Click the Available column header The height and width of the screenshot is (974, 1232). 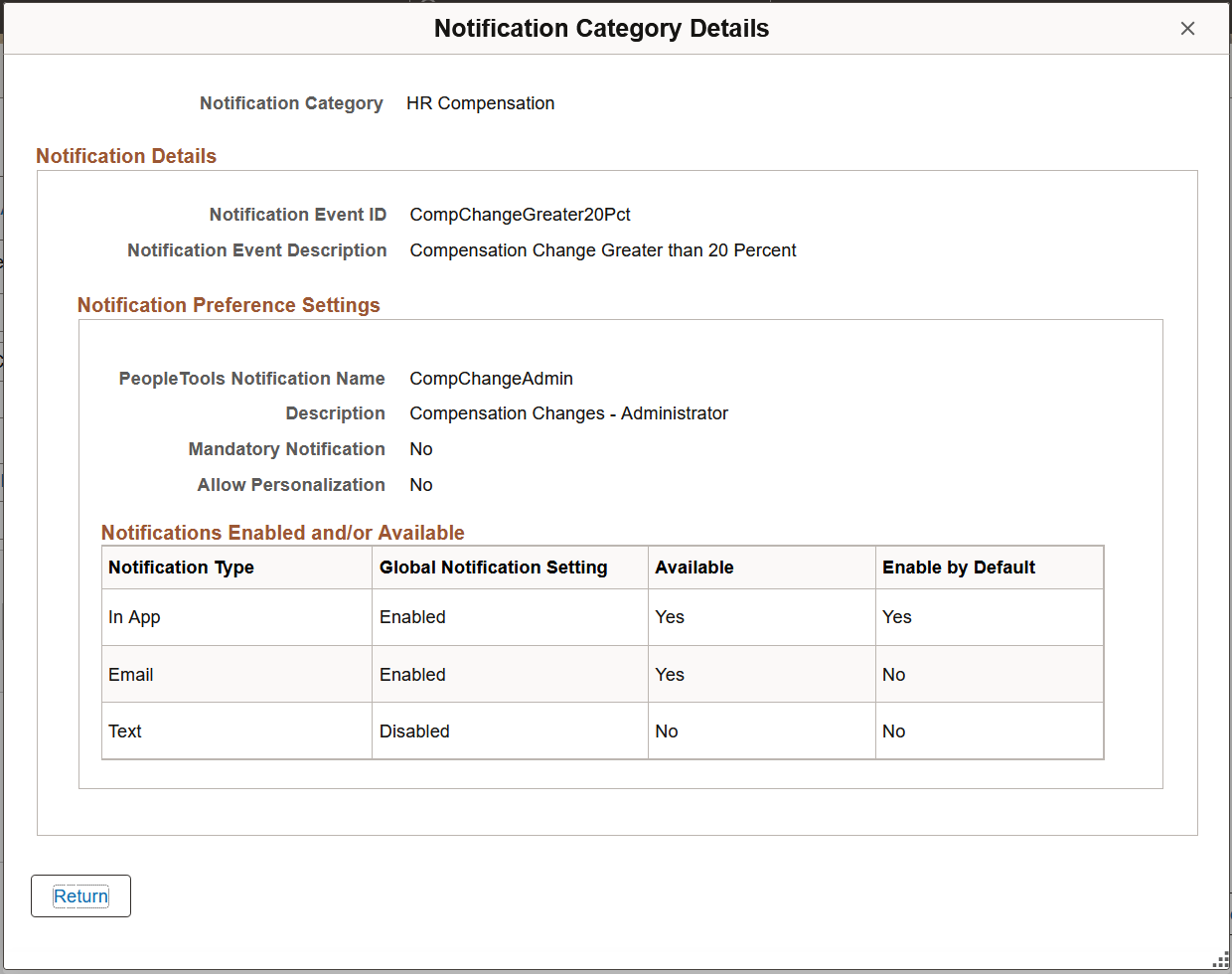click(x=762, y=568)
